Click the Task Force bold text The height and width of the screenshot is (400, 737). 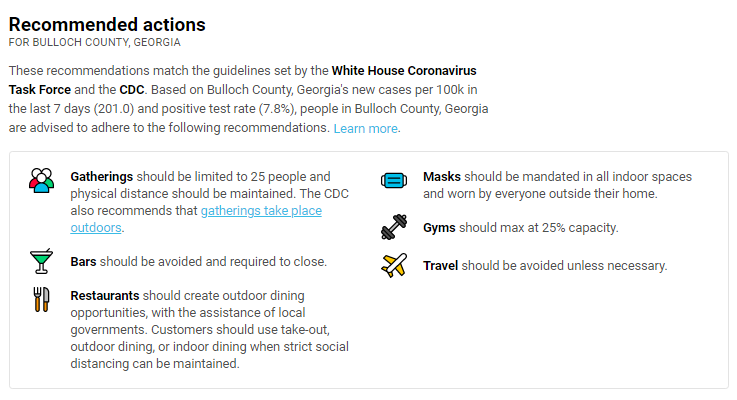tap(39, 90)
